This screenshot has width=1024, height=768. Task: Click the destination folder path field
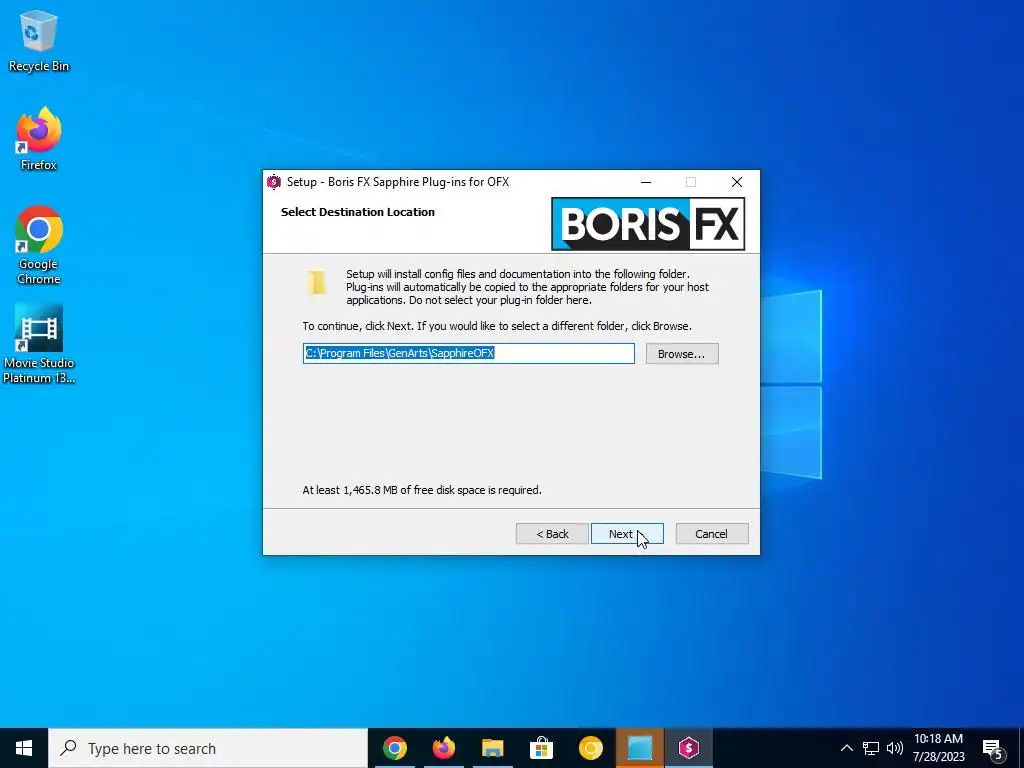pyautogui.click(x=468, y=353)
